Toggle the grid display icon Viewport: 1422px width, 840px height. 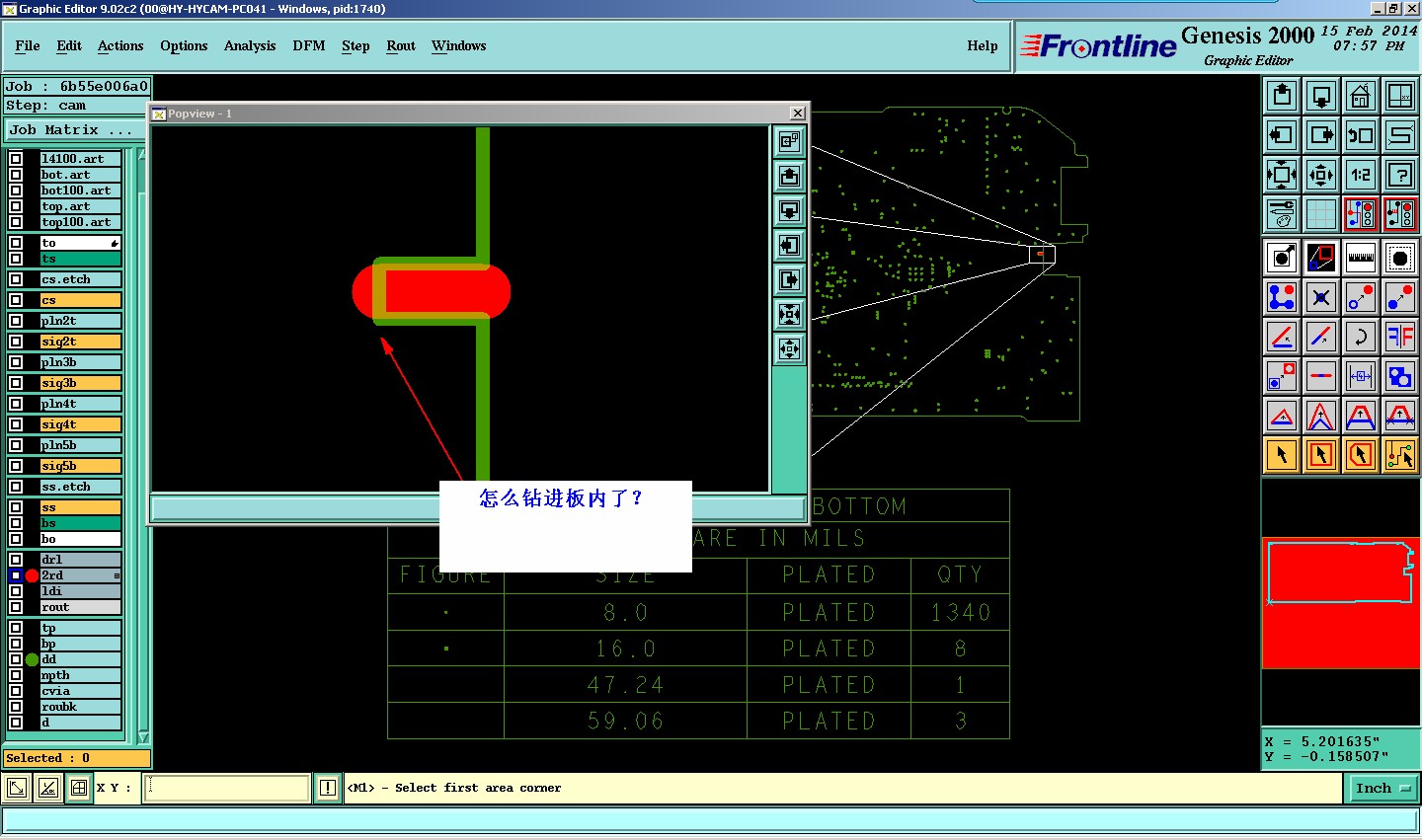(1321, 214)
